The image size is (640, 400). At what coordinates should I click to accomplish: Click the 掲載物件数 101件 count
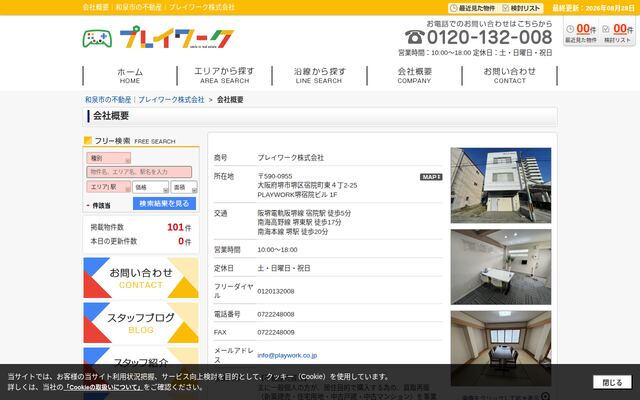[x=179, y=227]
